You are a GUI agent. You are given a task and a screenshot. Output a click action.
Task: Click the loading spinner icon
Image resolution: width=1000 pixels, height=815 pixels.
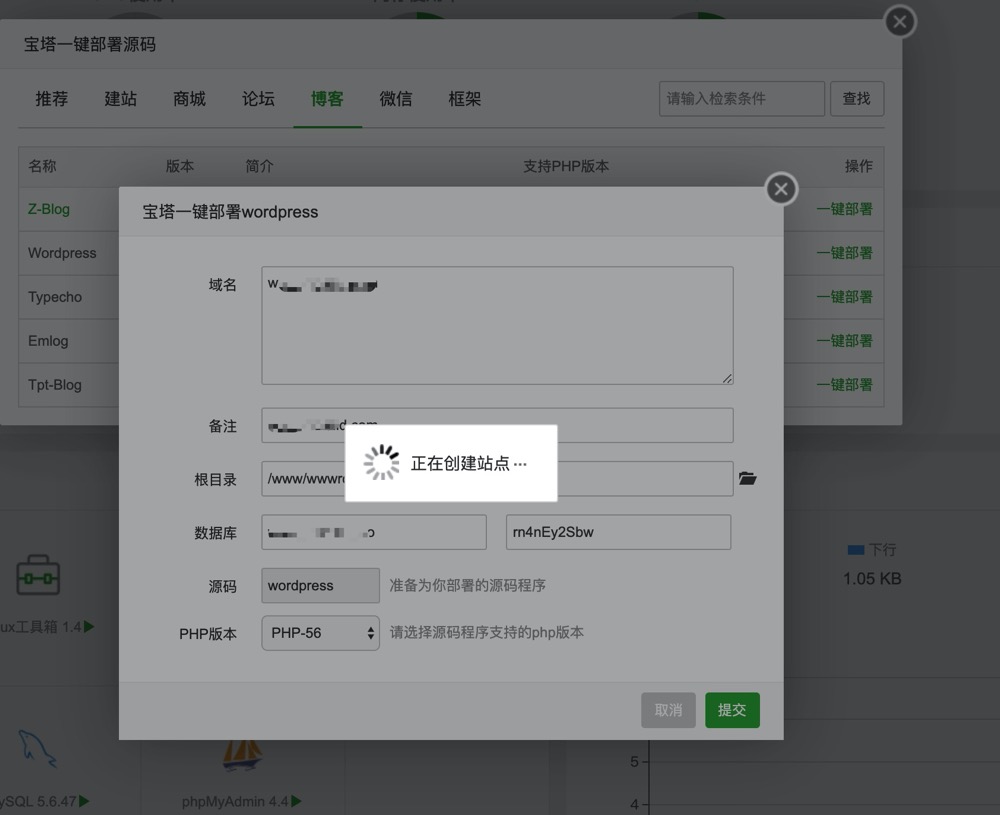coord(381,462)
